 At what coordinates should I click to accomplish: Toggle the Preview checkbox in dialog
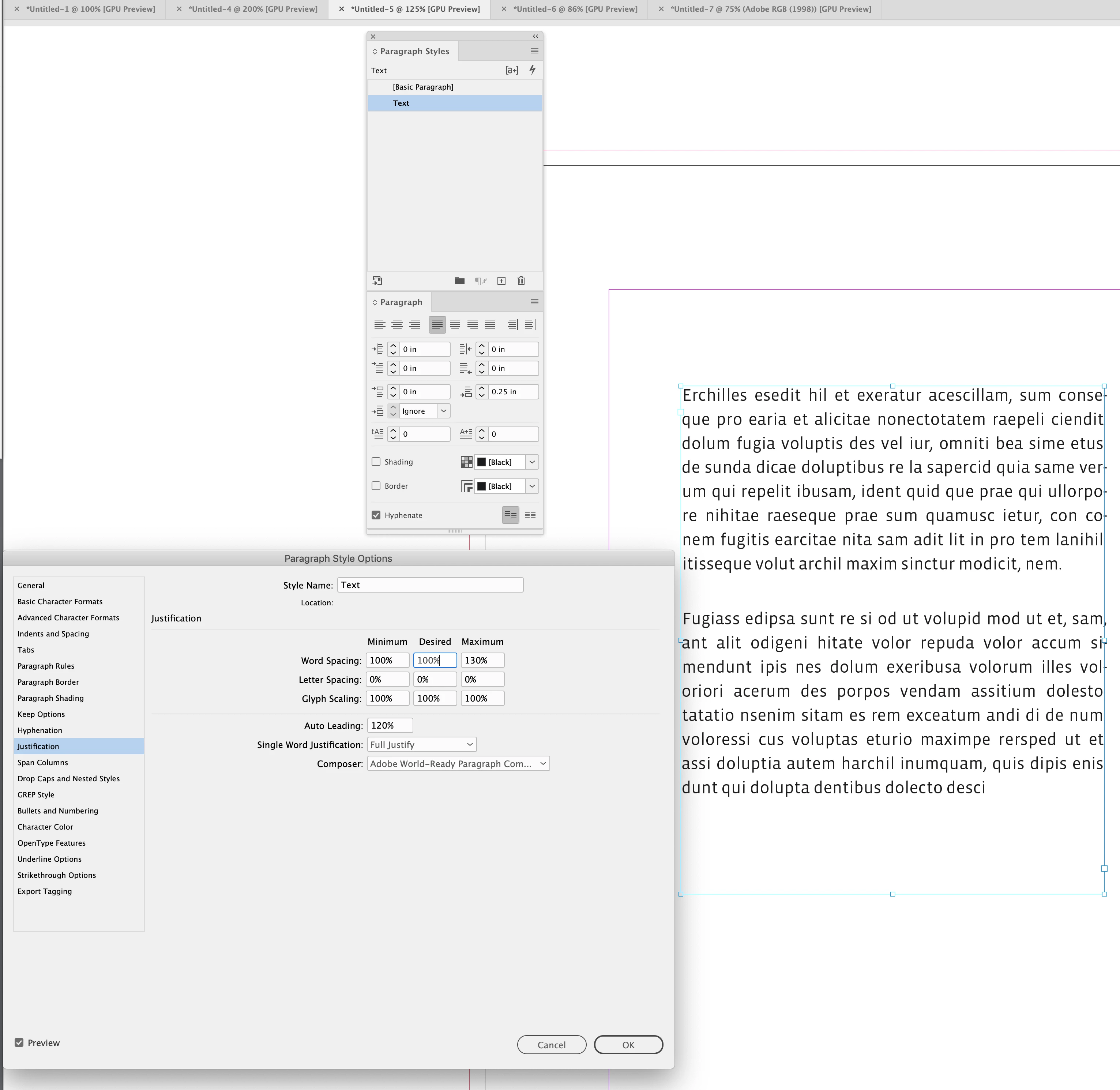[x=19, y=1042]
